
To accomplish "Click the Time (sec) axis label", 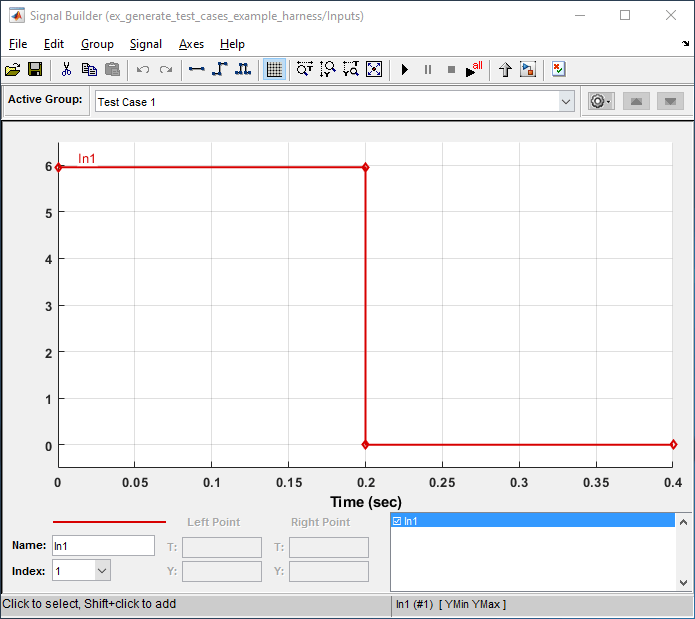I will [x=366, y=502].
